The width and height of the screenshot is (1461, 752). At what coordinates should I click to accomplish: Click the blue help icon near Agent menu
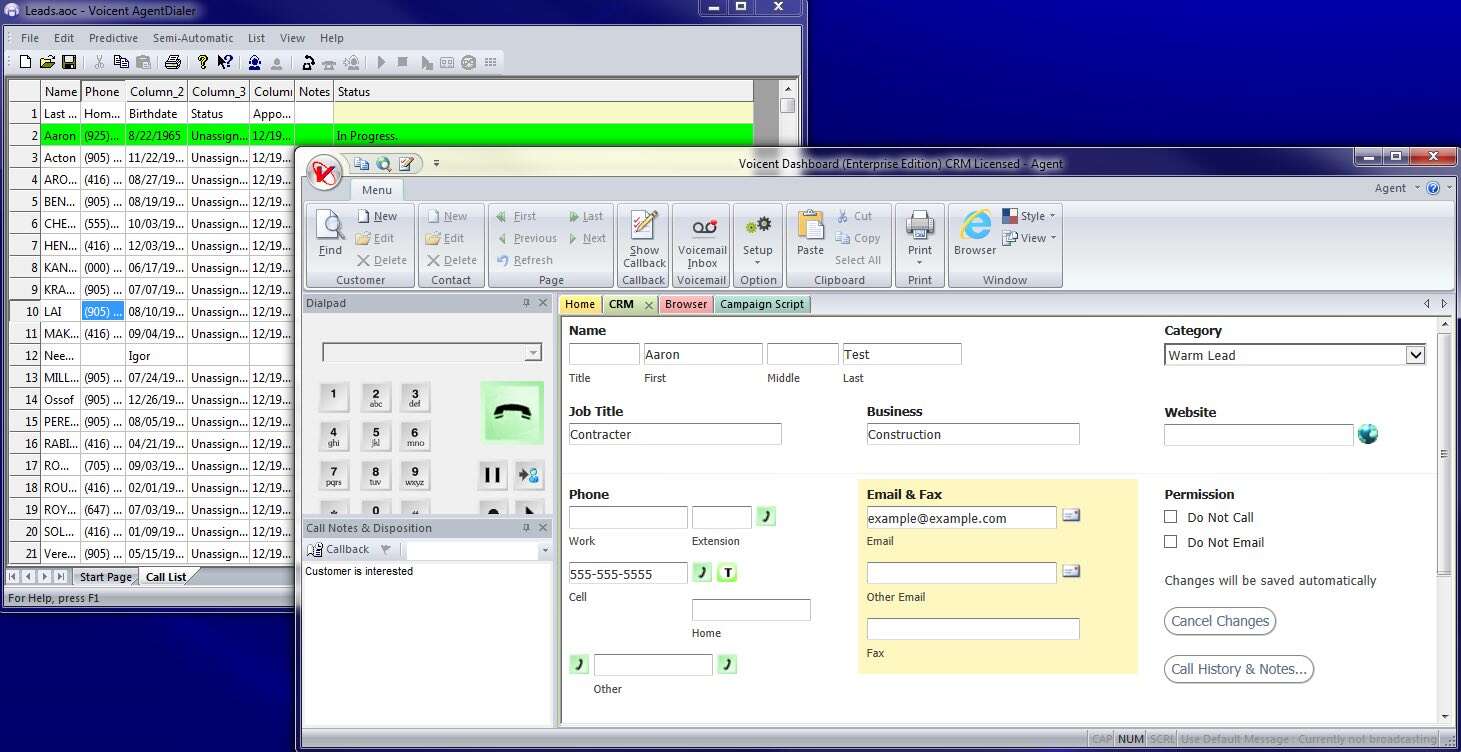tap(1433, 188)
